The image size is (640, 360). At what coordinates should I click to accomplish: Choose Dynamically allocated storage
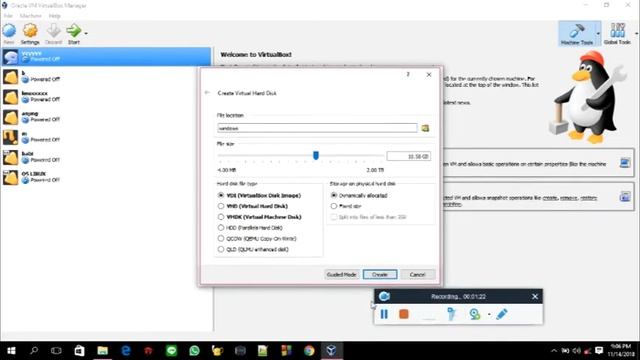[x=359, y=196]
